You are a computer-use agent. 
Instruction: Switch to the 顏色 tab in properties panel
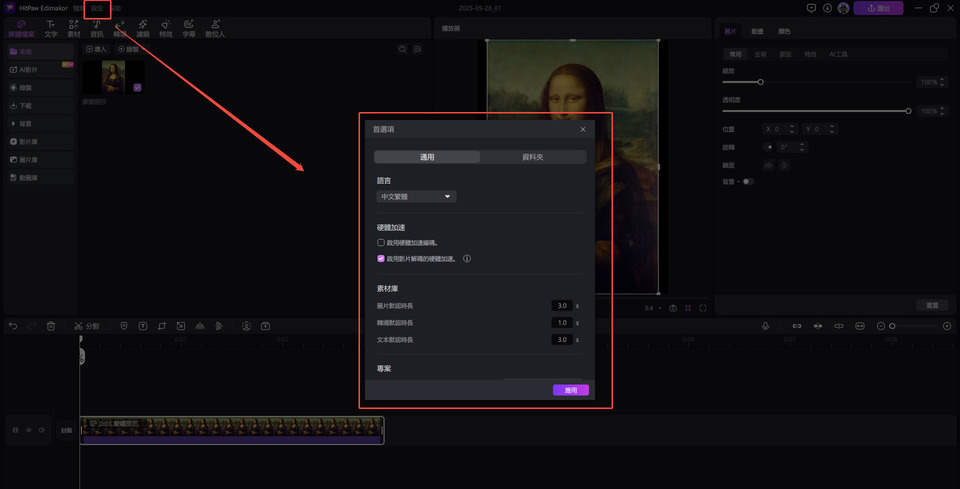(x=784, y=31)
